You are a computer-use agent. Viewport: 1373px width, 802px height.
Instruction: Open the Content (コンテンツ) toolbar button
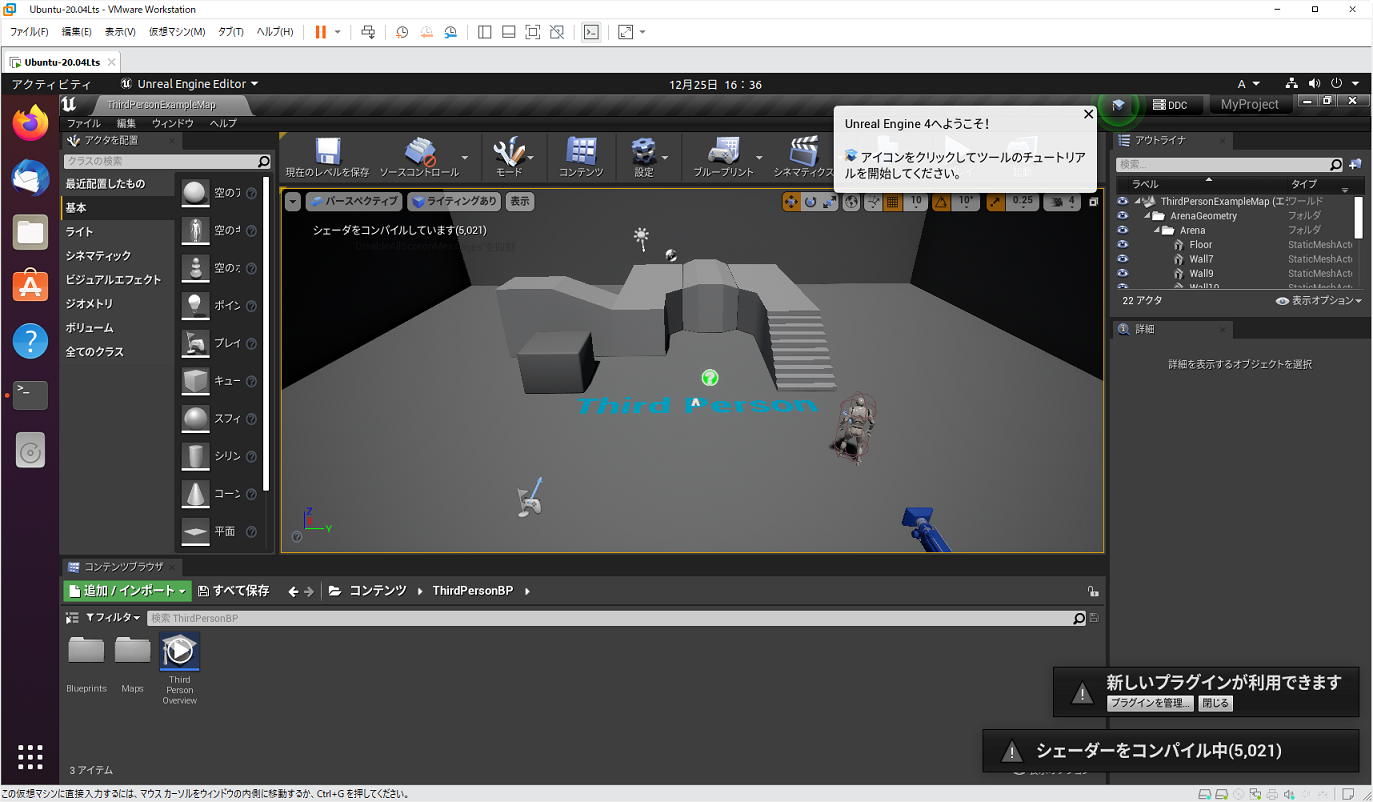tap(581, 157)
